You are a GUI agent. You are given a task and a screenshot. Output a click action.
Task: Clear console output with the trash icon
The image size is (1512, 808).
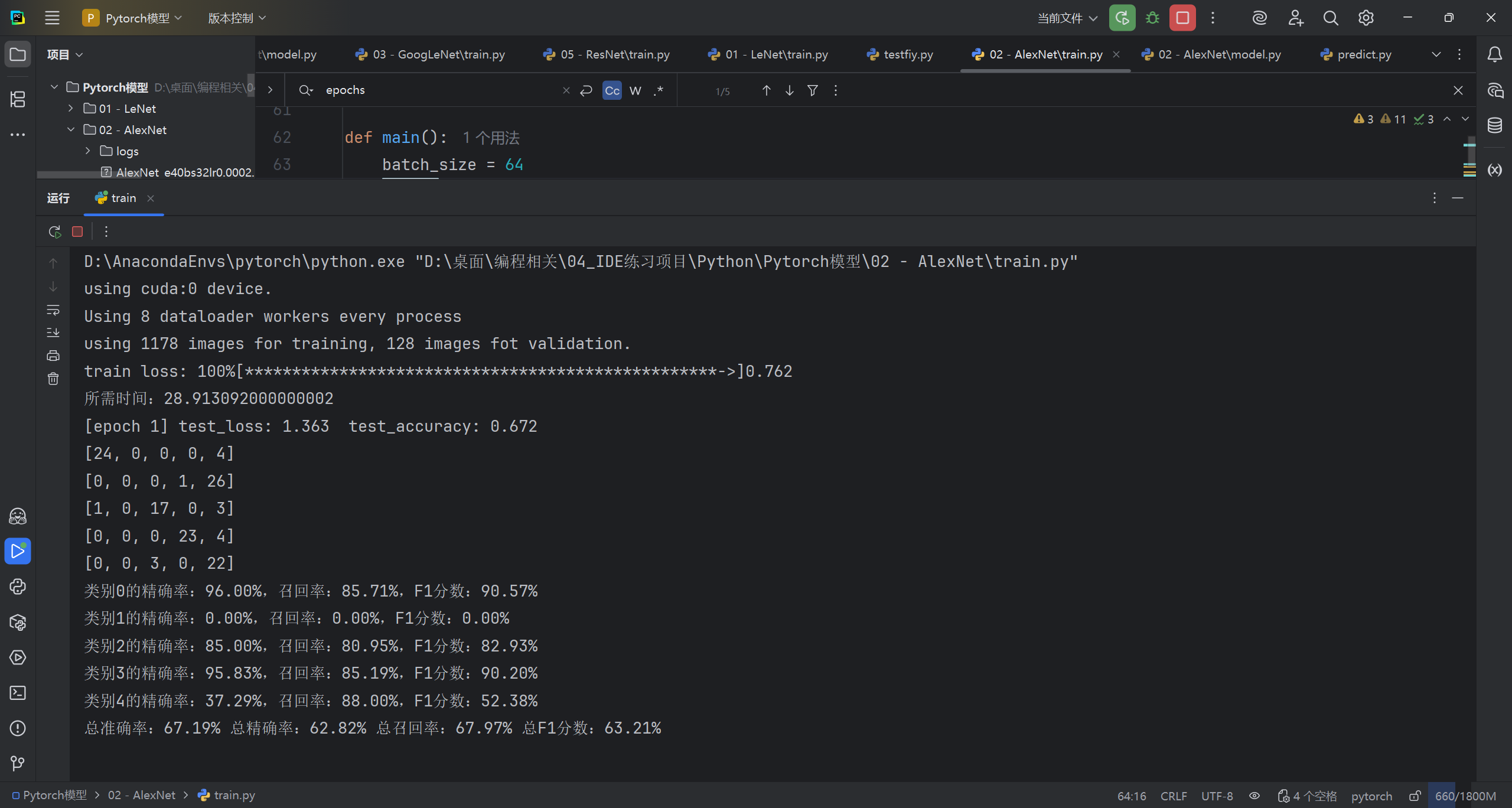click(x=53, y=379)
